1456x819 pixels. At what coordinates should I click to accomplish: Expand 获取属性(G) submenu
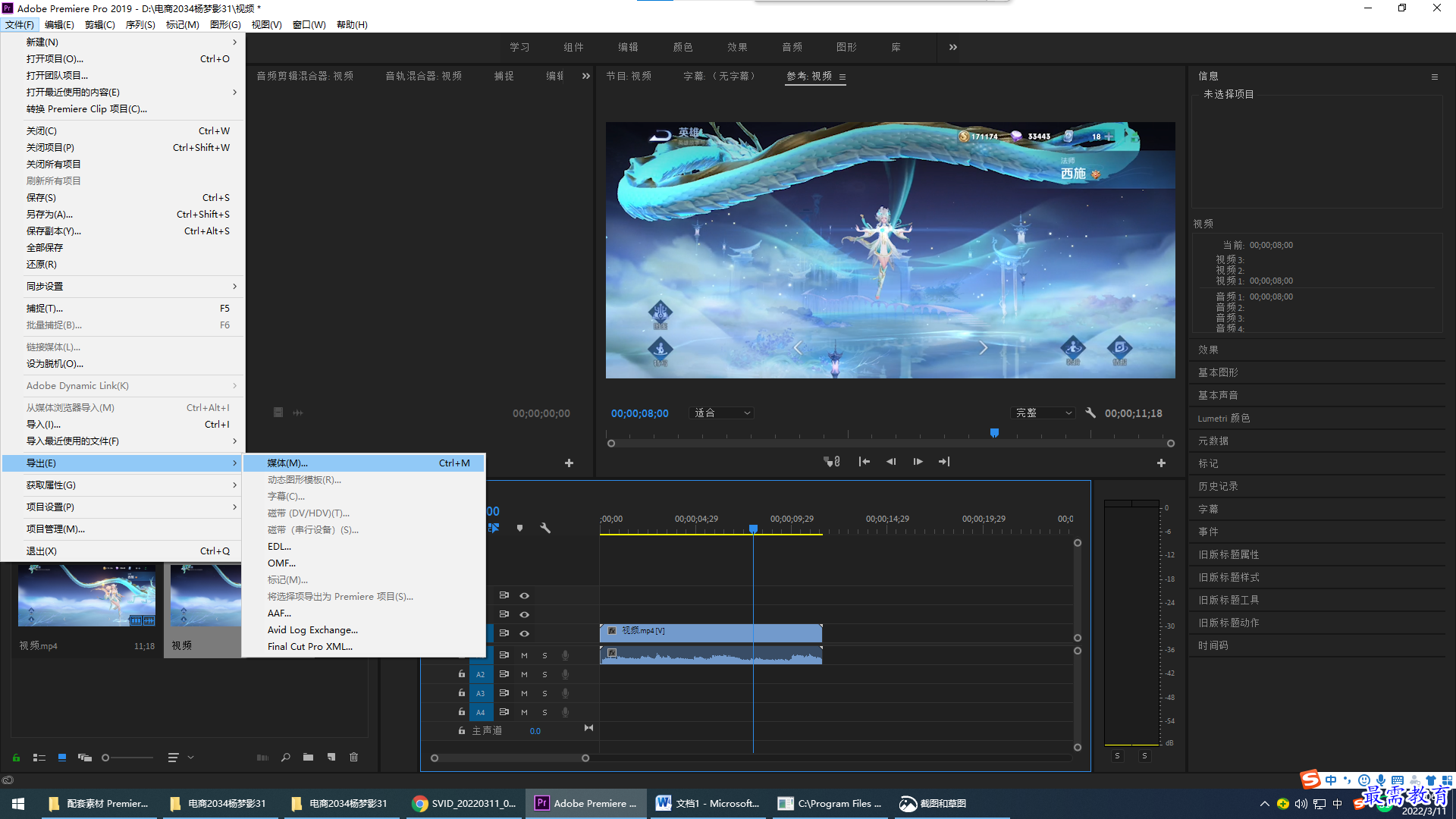pos(123,485)
